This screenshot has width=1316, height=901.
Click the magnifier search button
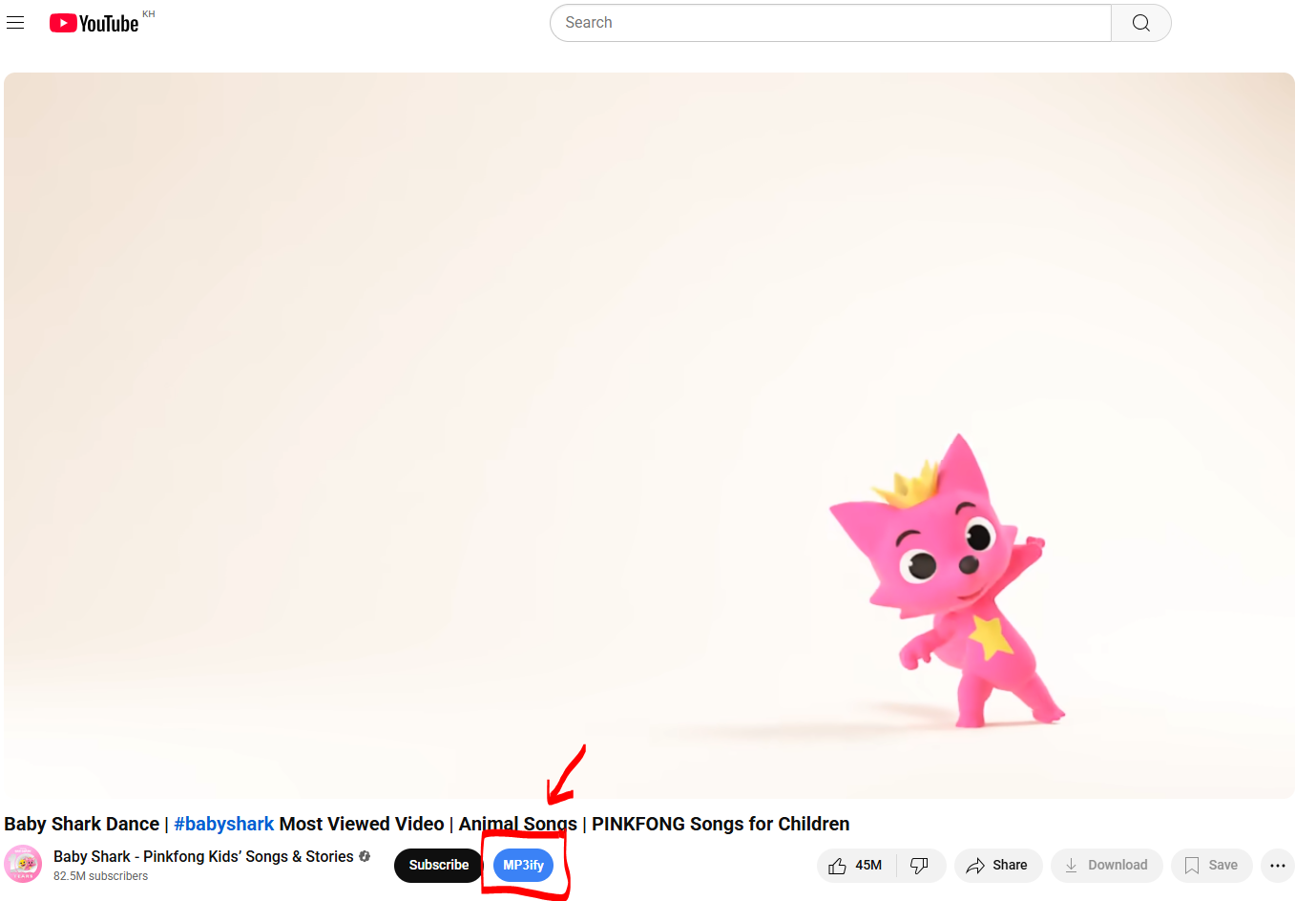pos(1141,23)
